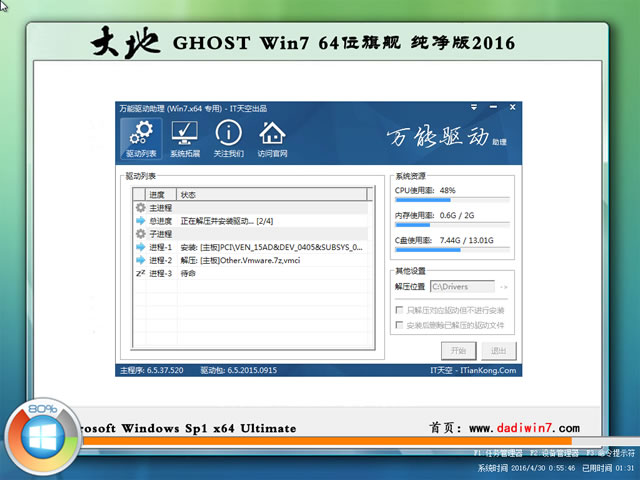Click the arrow icon beside 进程-1

point(140,247)
